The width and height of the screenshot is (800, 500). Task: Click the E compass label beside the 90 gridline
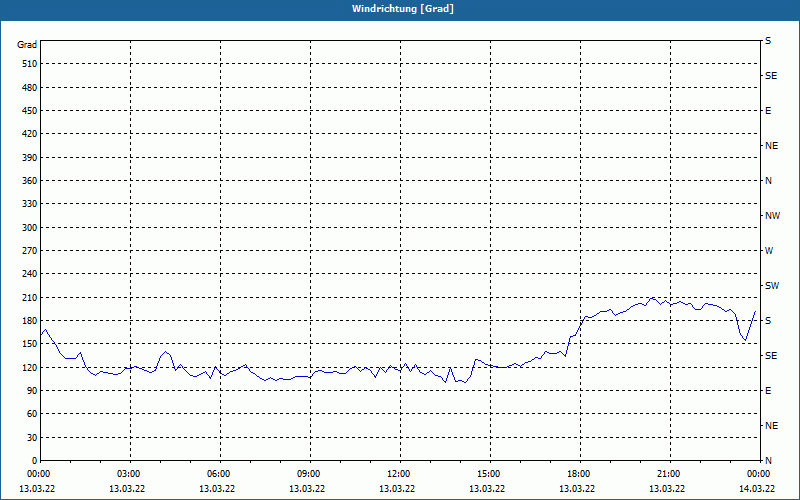(768, 391)
